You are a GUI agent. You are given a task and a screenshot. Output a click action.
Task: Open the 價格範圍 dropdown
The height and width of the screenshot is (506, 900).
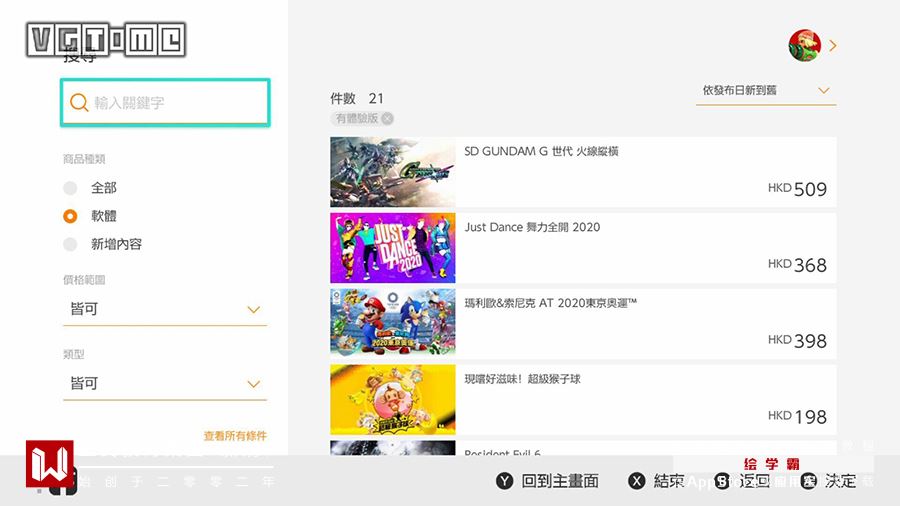coord(165,309)
